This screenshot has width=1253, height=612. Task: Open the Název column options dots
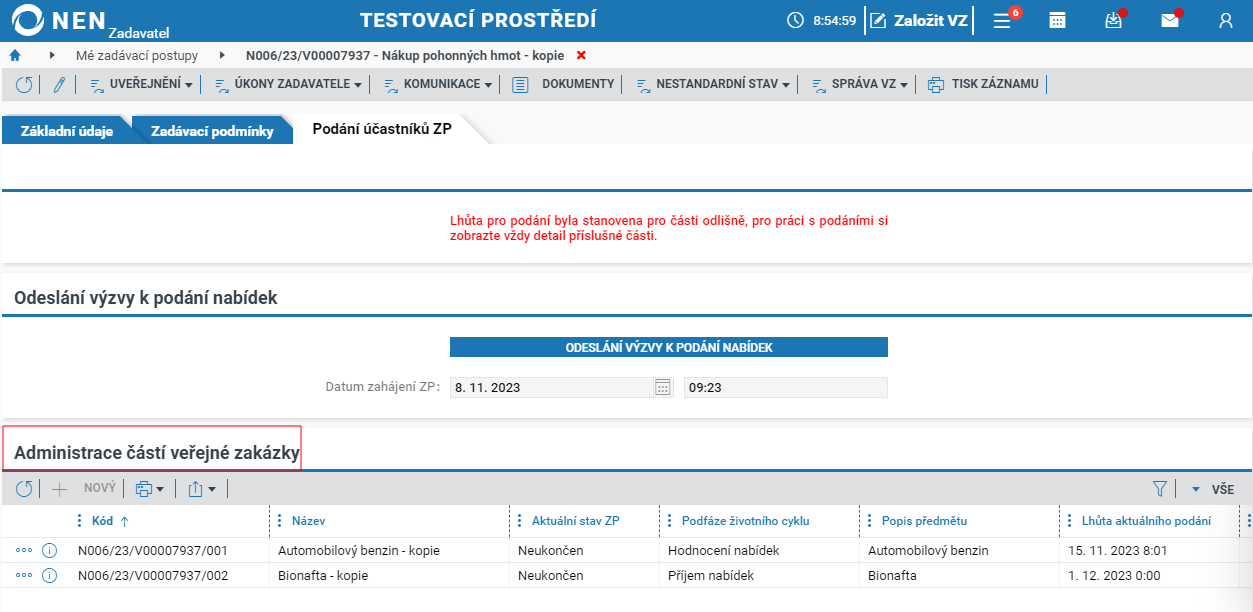tap(280, 521)
